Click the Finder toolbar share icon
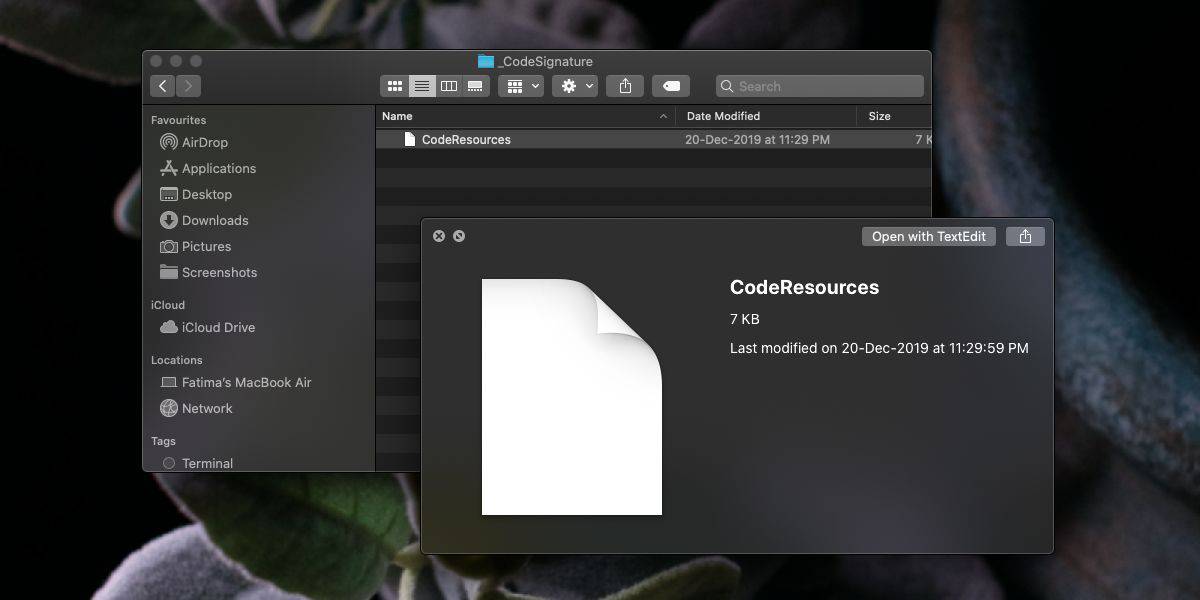The height and width of the screenshot is (600, 1200). 625,86
